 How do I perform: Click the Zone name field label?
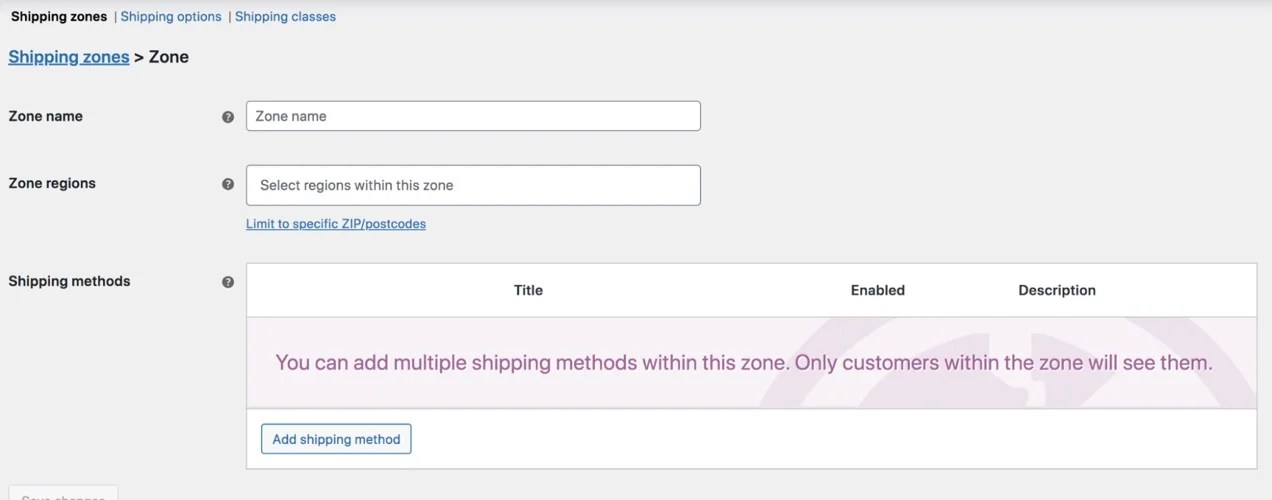pyautogui.click(x=46, y=116)
